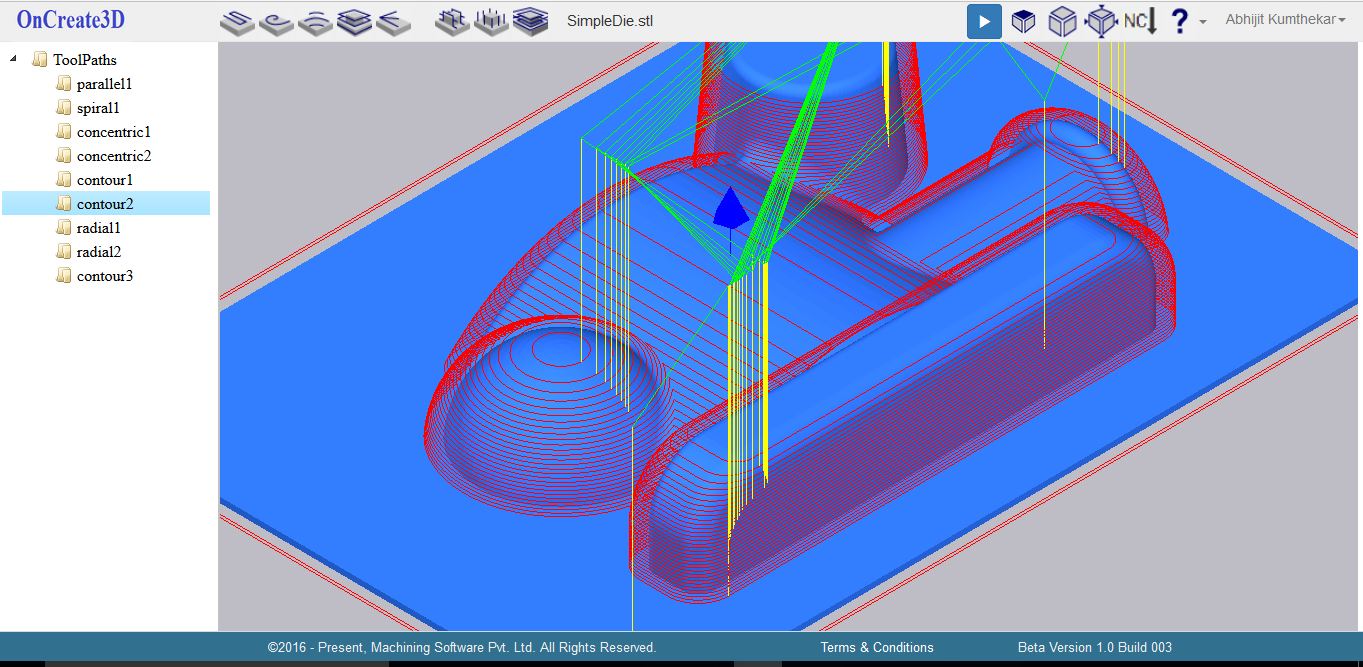Select the concentric toolpath tool
Image resolution: width=1363 pixels, height=667 pixels.
tap(315, 21)
